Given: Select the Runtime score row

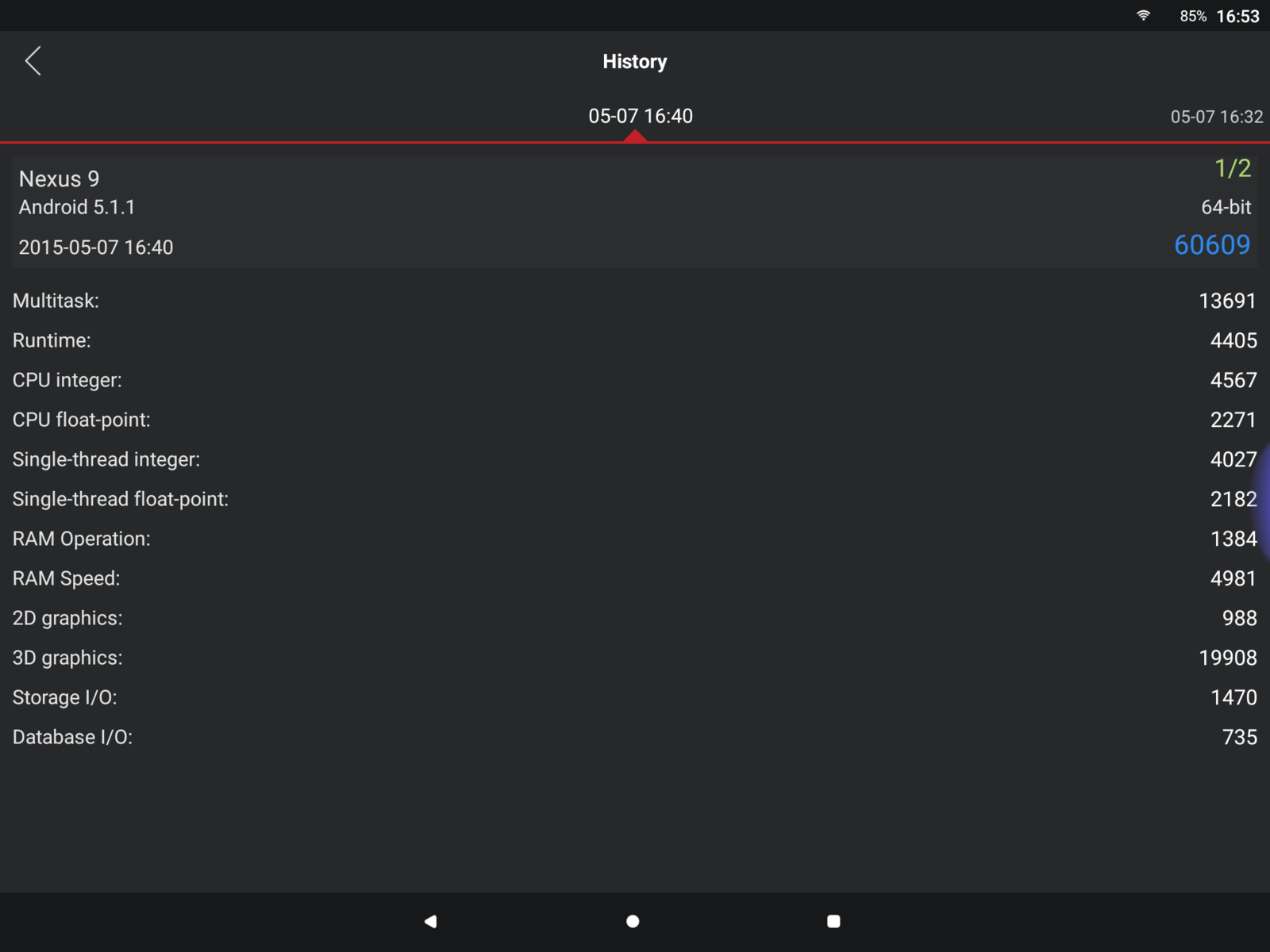Looking at the screenshot, I should (x=635, y=340).
